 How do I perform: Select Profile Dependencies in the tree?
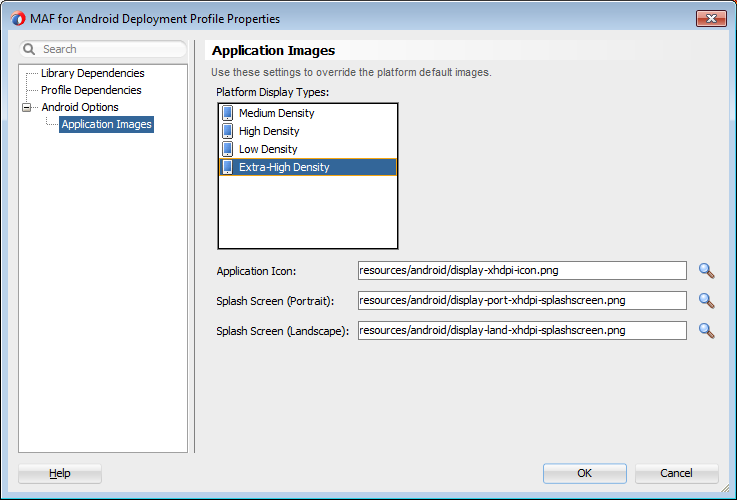(x=91, y=90)
